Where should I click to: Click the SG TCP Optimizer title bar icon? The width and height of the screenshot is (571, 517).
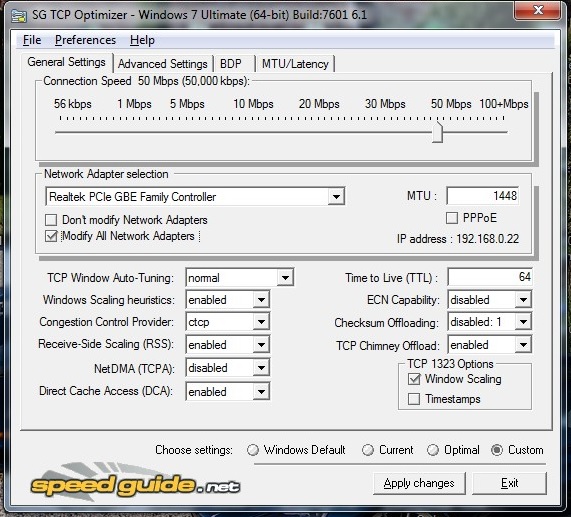pos(19,16)
